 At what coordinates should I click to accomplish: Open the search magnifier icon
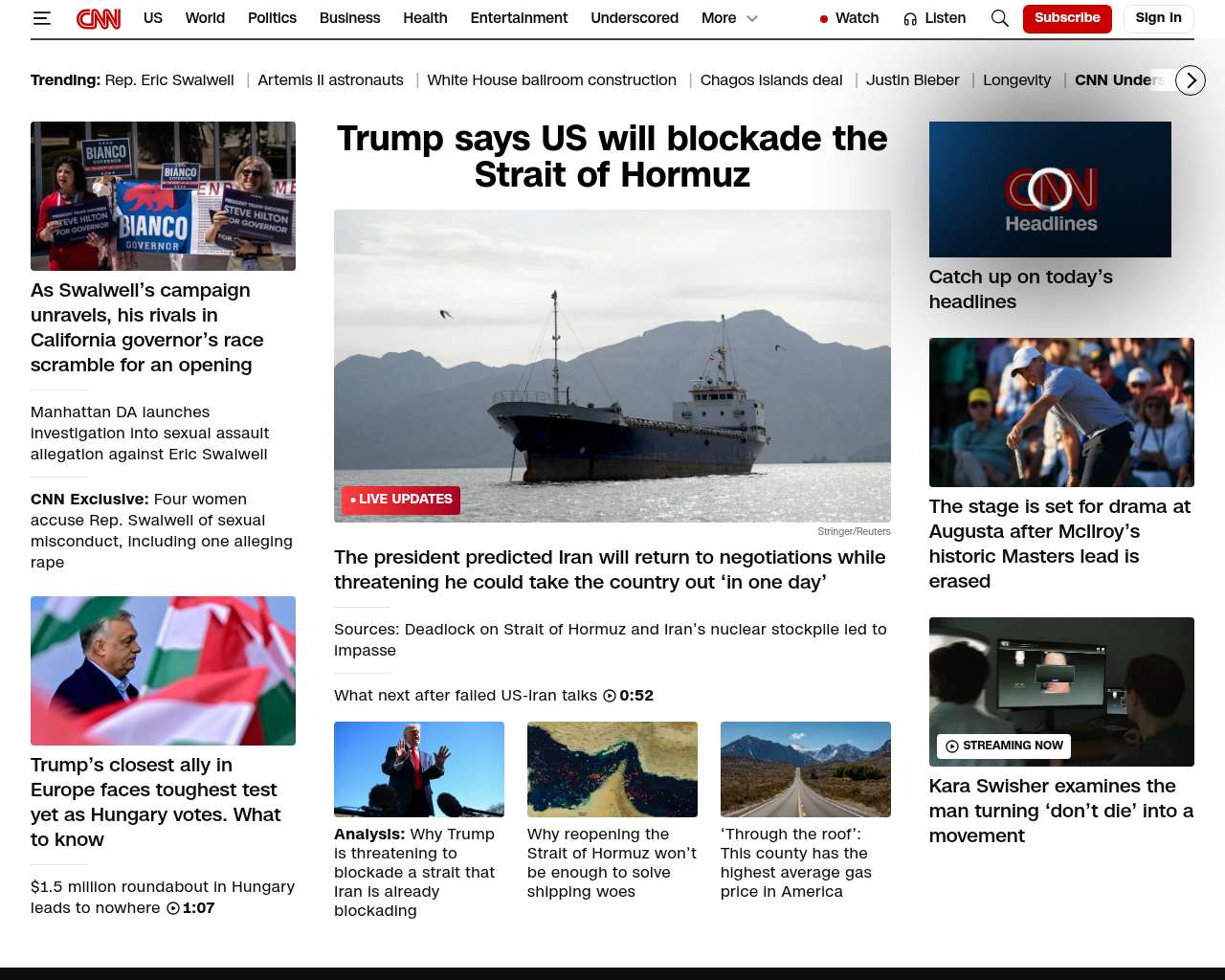click(1000, 18)
